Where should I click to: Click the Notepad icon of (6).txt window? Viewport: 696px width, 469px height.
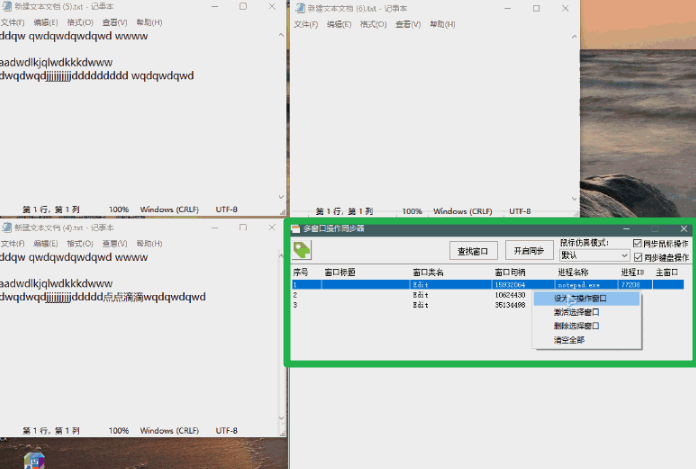tap(301, 8)
